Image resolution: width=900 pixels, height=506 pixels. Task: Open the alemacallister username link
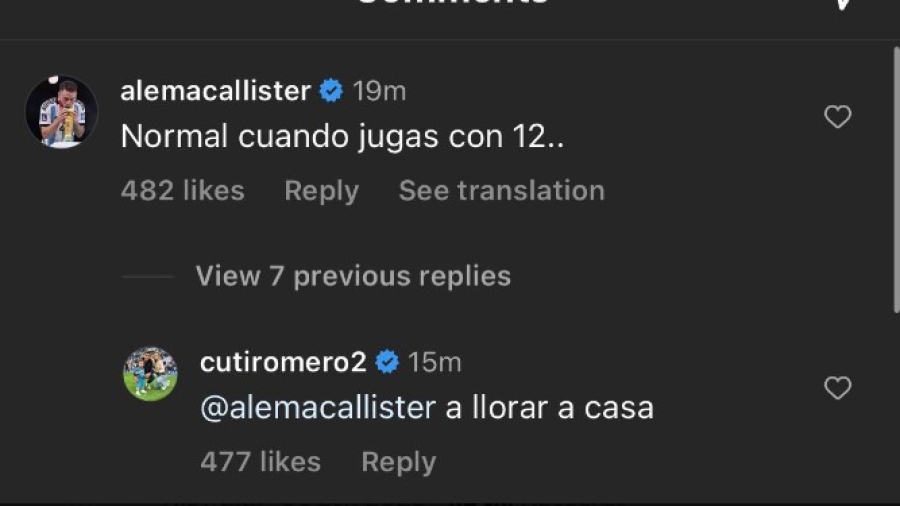215,91
